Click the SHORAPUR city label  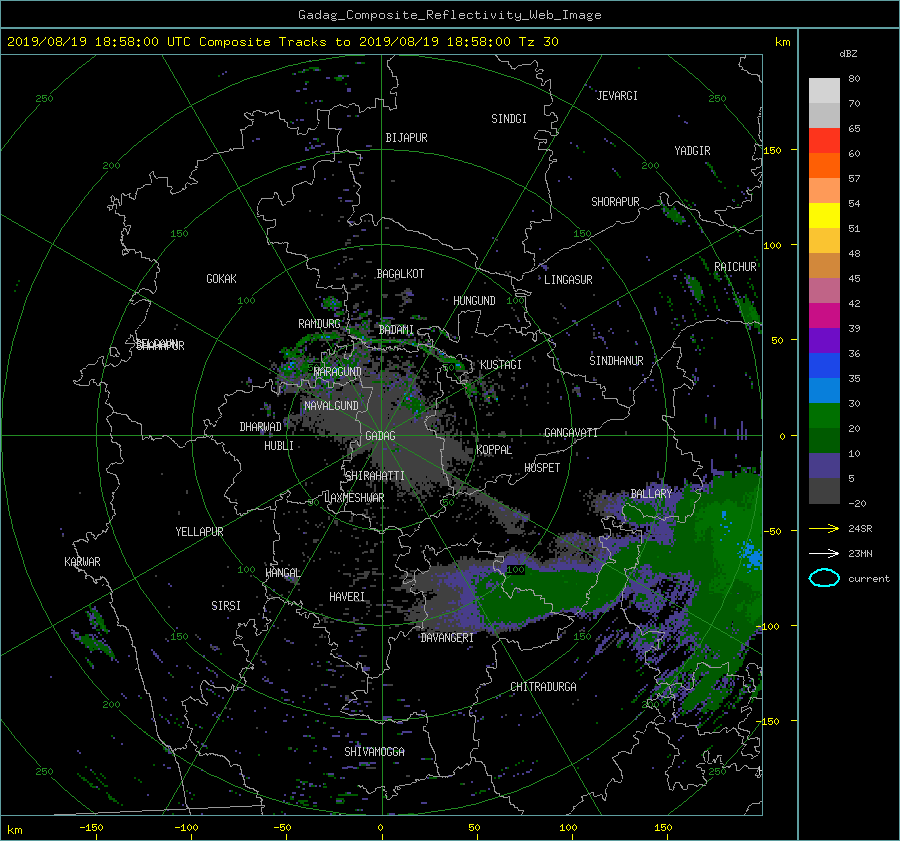(615, 202)
